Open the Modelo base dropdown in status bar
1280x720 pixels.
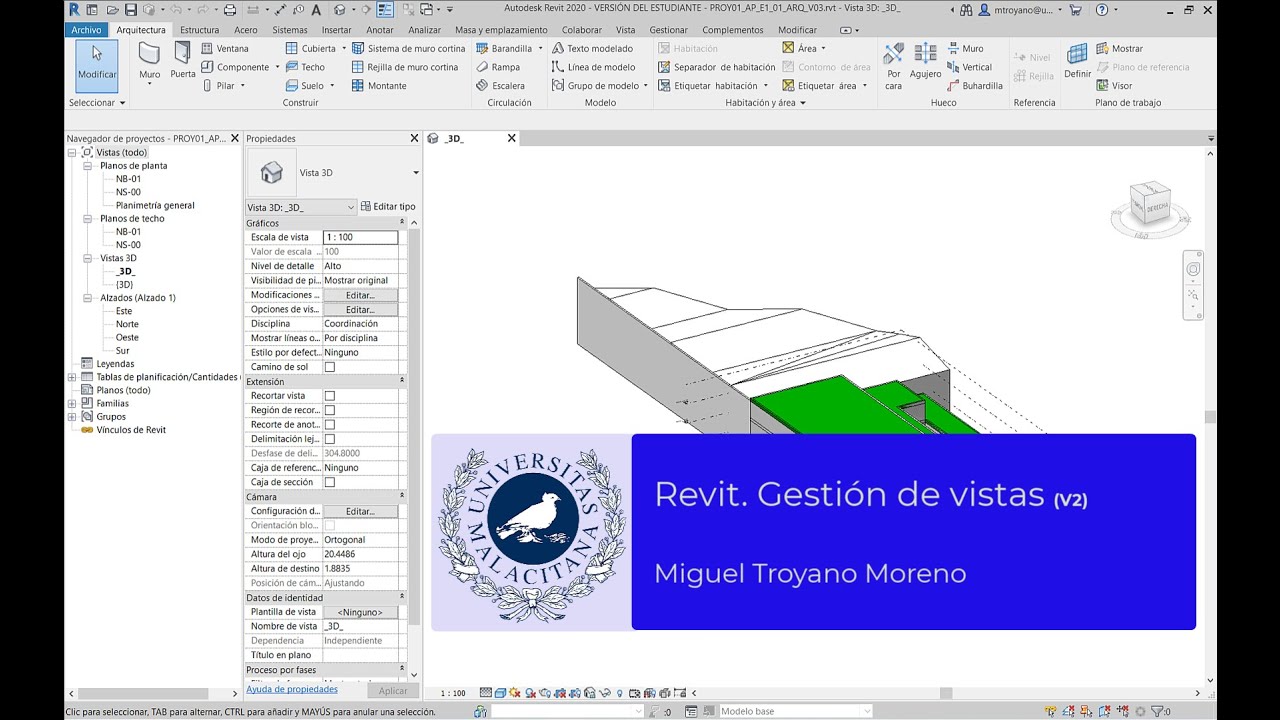[x=796, y=711]
